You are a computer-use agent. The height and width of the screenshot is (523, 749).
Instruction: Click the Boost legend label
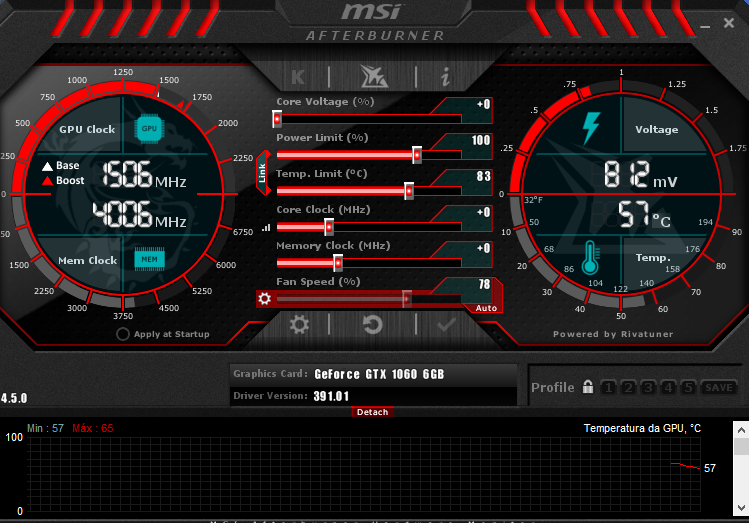(x=70, y=181)
